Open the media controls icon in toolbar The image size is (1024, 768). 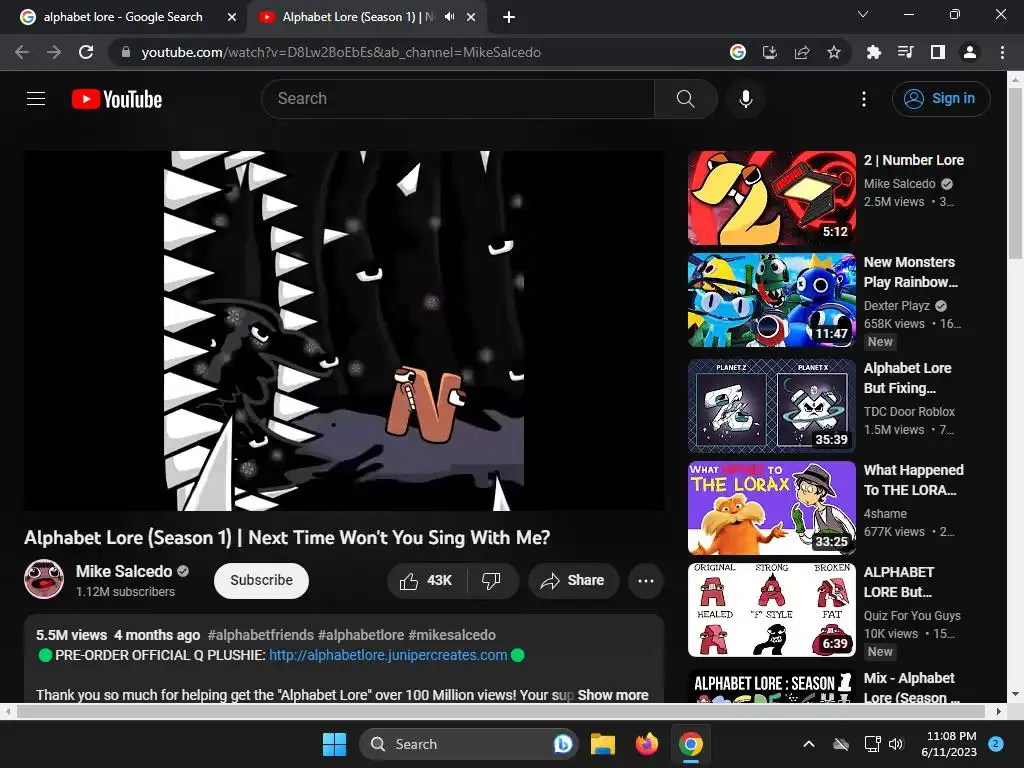[905, 52]
